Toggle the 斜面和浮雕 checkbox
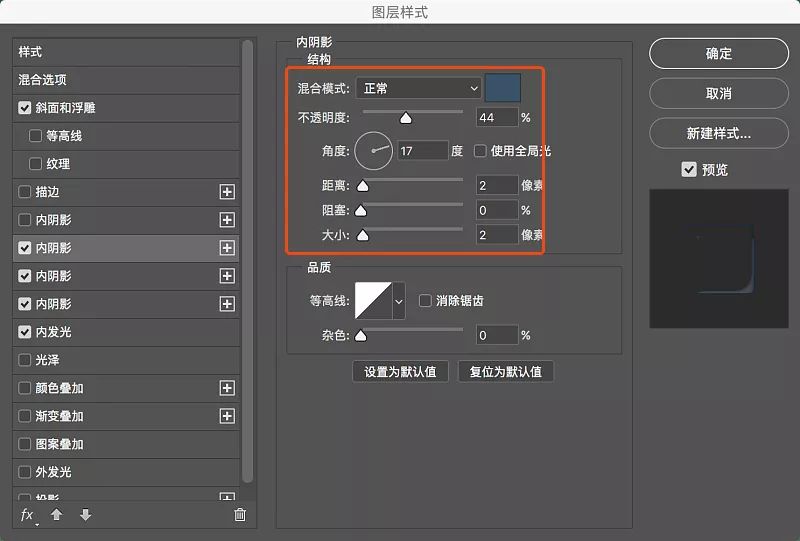800x541 pixels. (x=24, y=108)
